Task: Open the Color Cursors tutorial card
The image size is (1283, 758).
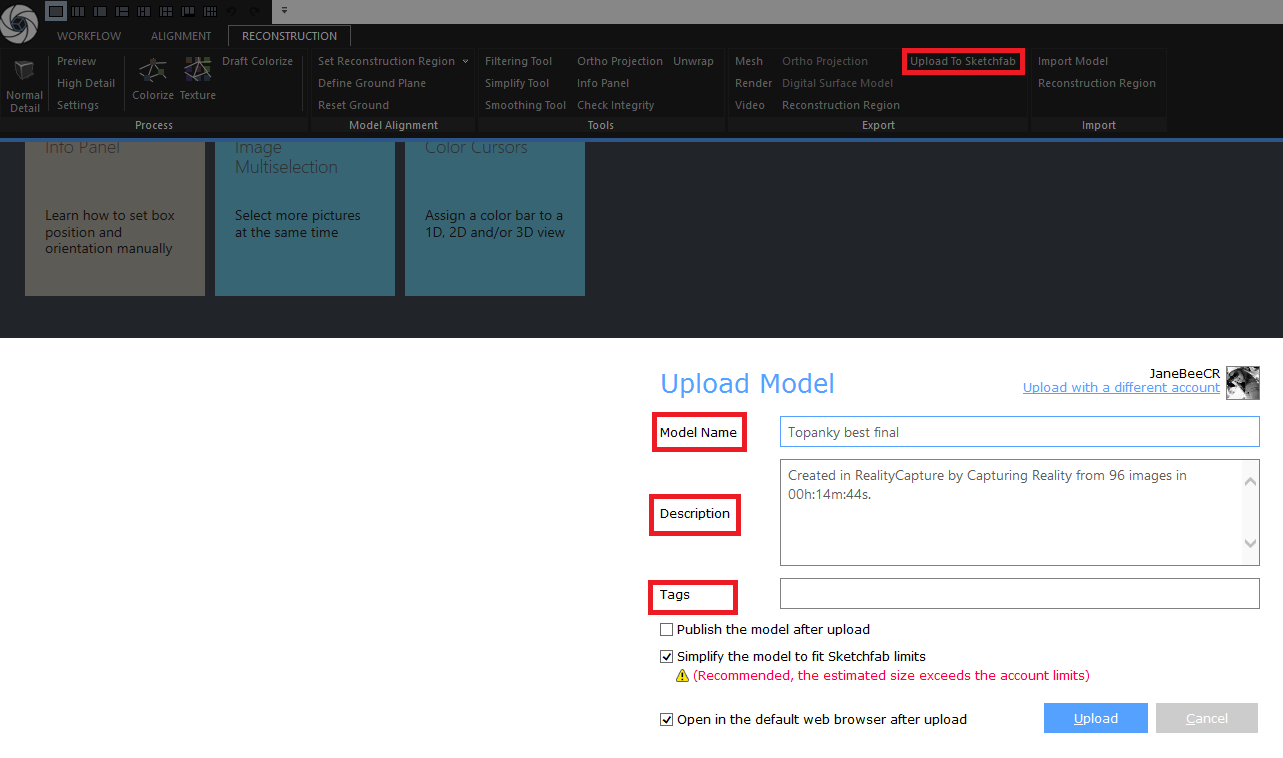Action: [x=495, y=219]
